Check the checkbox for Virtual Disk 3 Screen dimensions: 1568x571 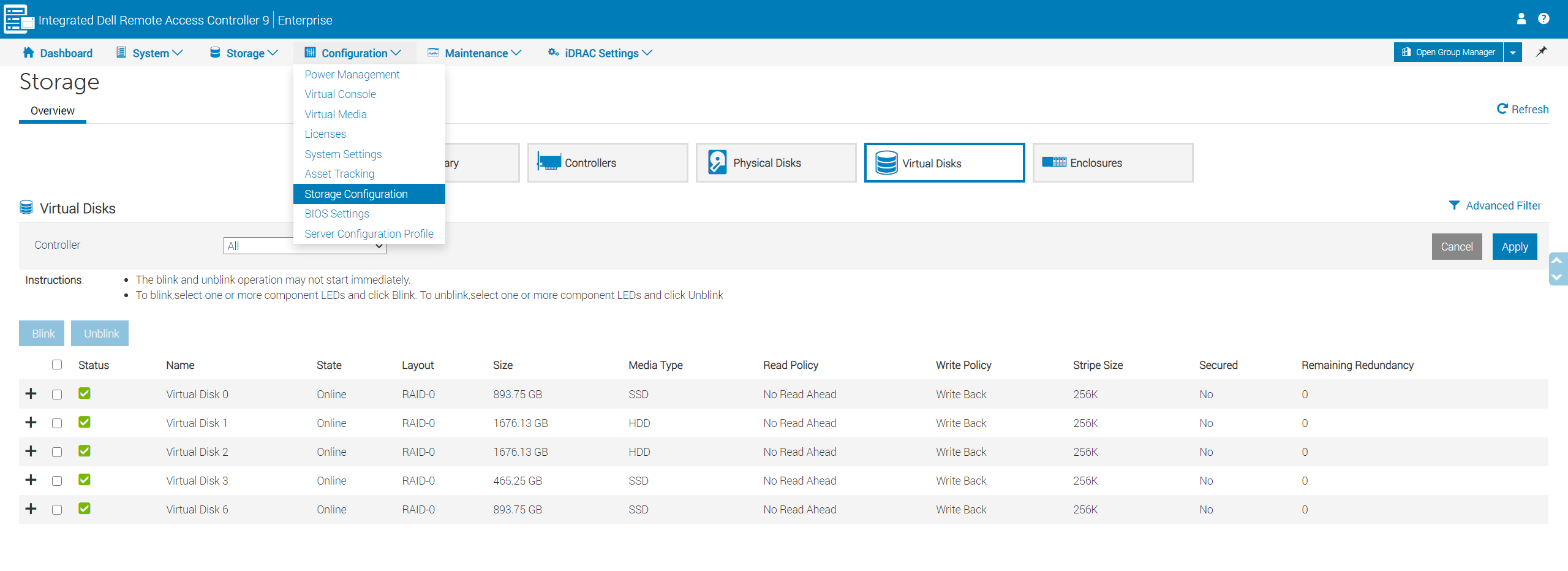(x=57, y=481)
